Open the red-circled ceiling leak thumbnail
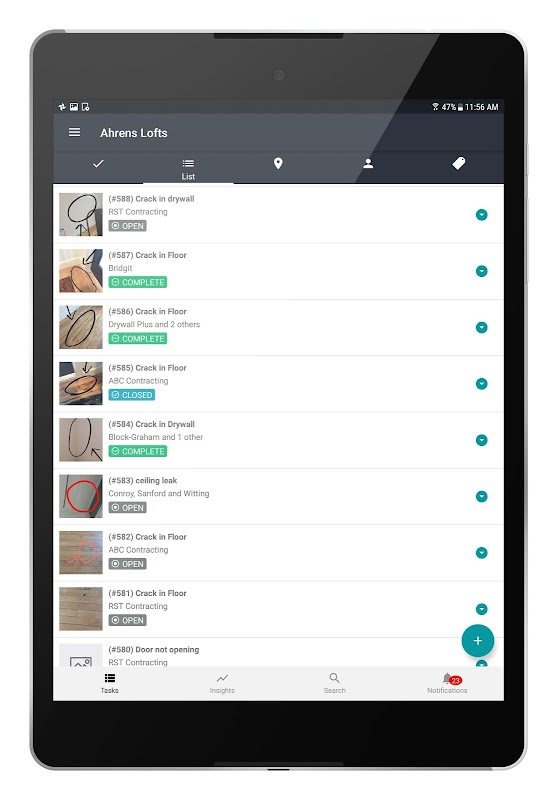 click(x=81, y=496)
